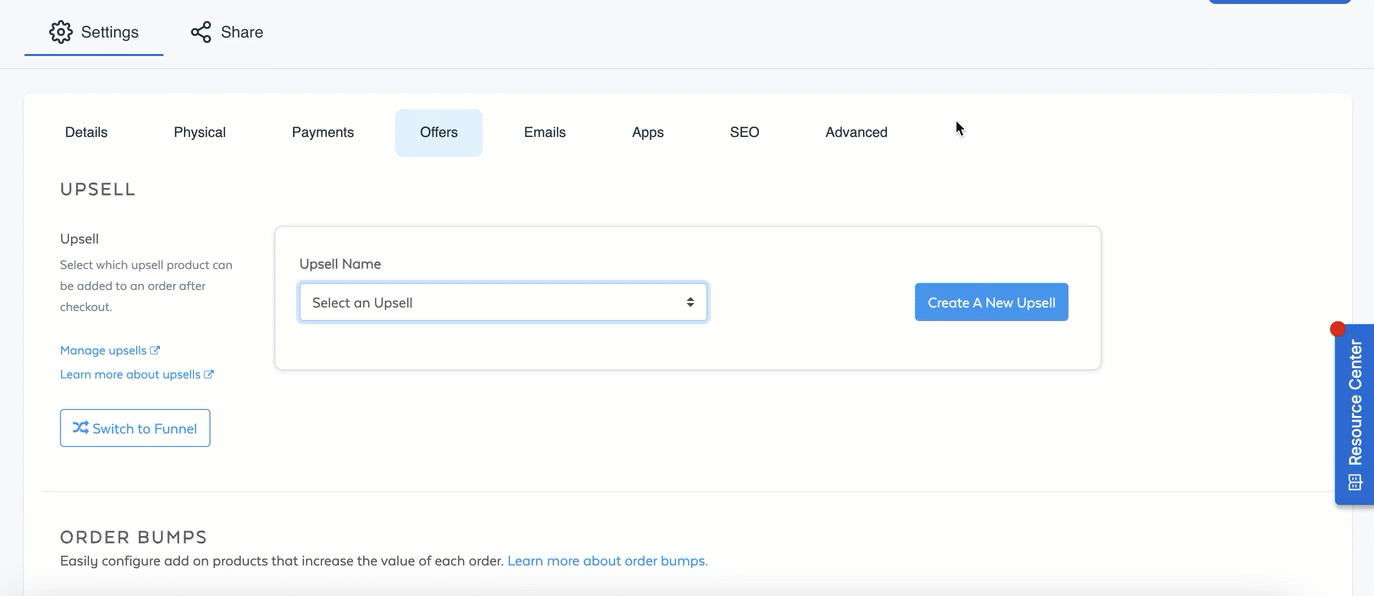Click the shuffle icon in Switch to Funnel
The image size is (1374, 596).
pos(81,427)
